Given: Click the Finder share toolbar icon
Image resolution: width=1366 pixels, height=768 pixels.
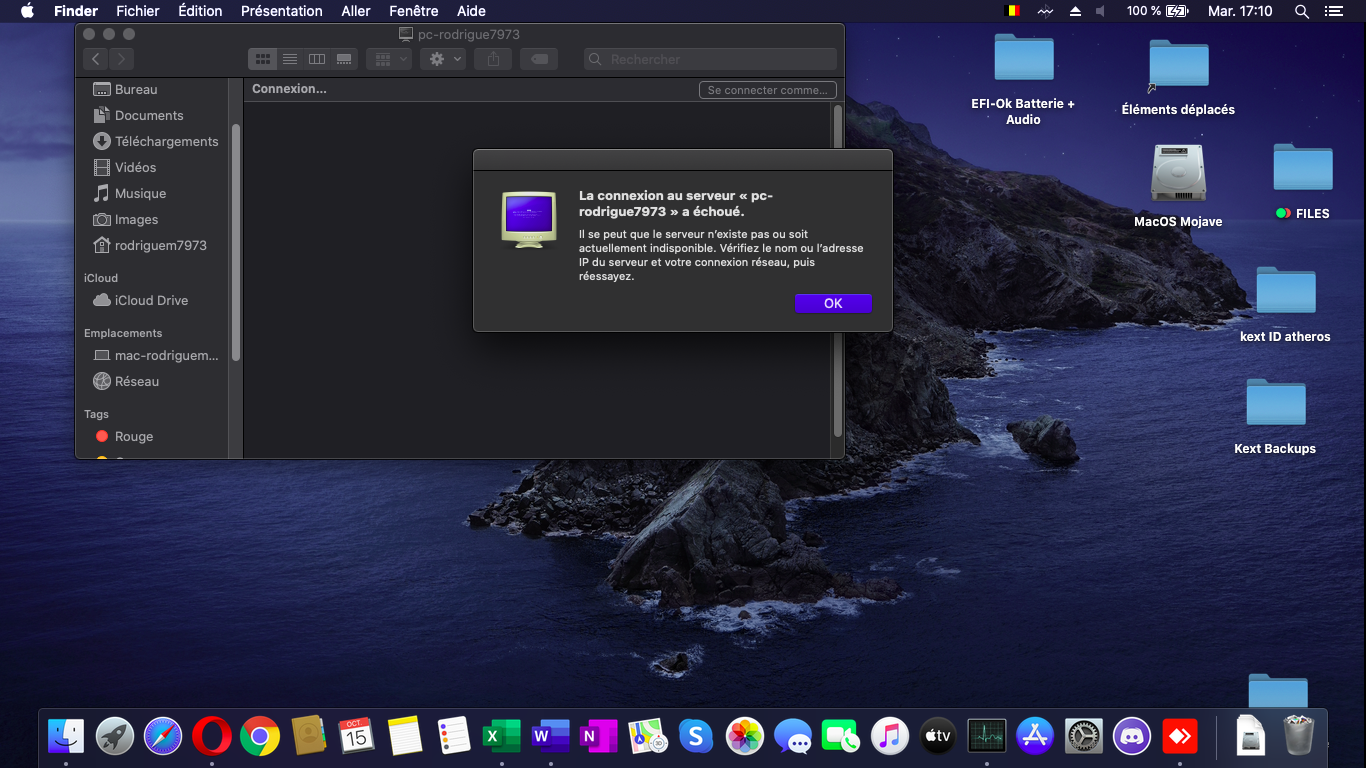Looking at the screenshot, I should point(493,59).
